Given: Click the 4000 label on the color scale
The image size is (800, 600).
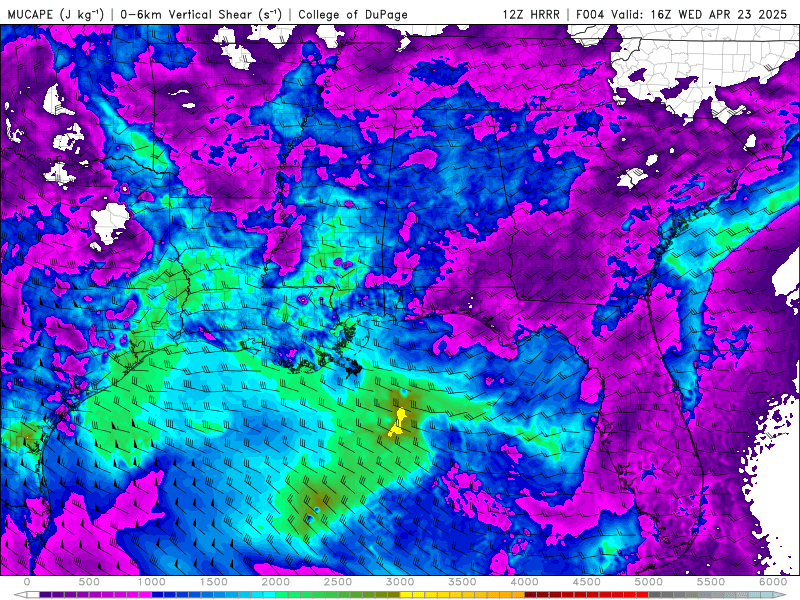Looking at the screenshot, I should (525, 582).
